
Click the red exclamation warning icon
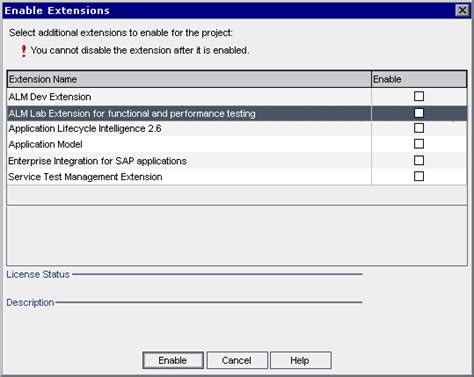tap(23, 51)
